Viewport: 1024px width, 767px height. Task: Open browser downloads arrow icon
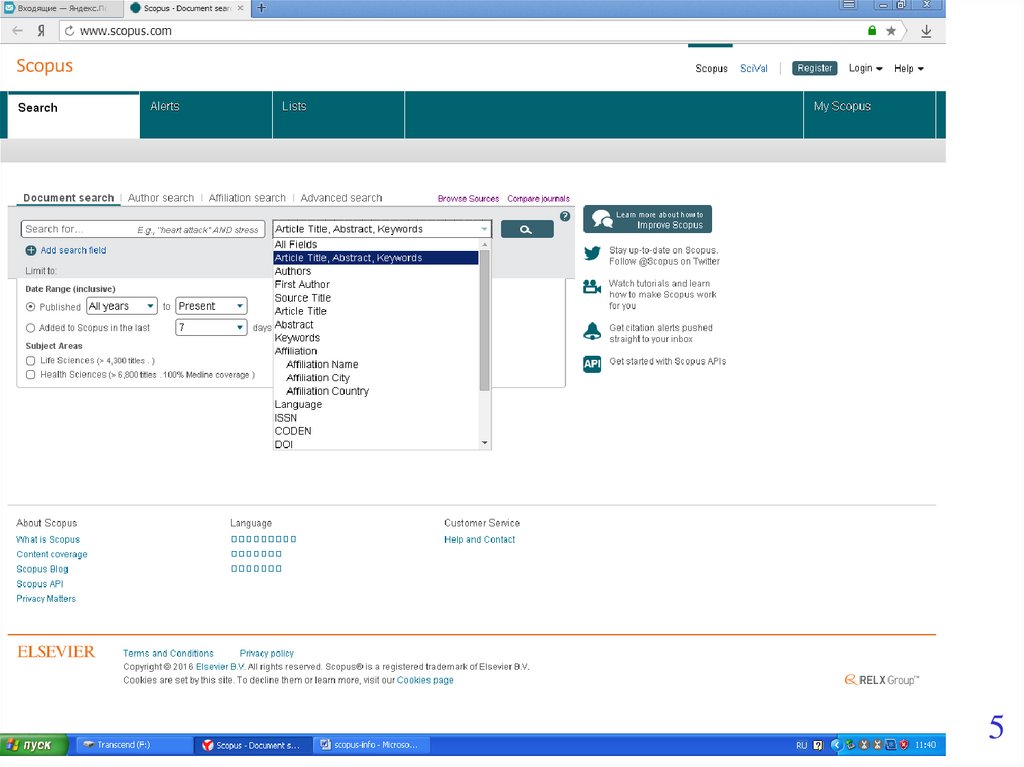pos(926,31)
